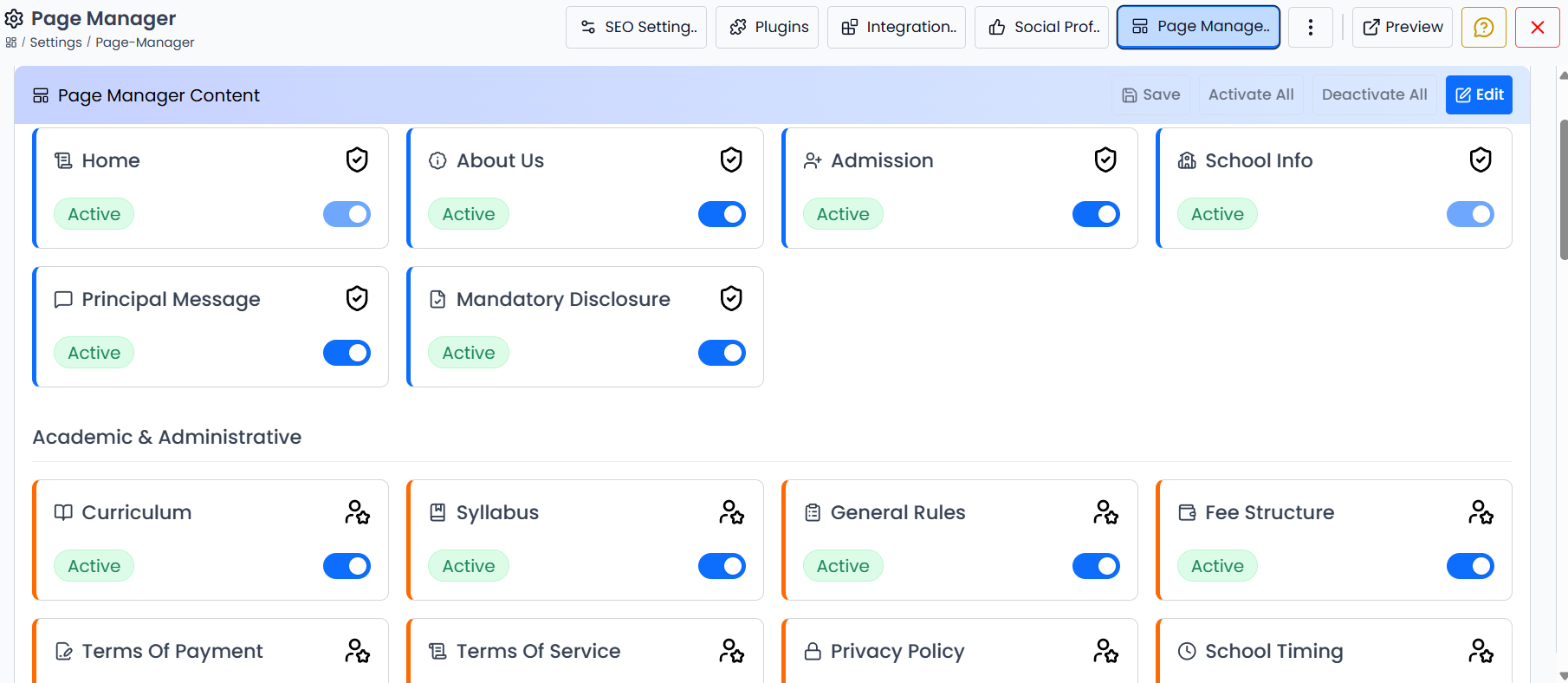1568x683 pixels.
Task: Click the user-star icon on Syllabus card
Action: (x=731, y=512)
